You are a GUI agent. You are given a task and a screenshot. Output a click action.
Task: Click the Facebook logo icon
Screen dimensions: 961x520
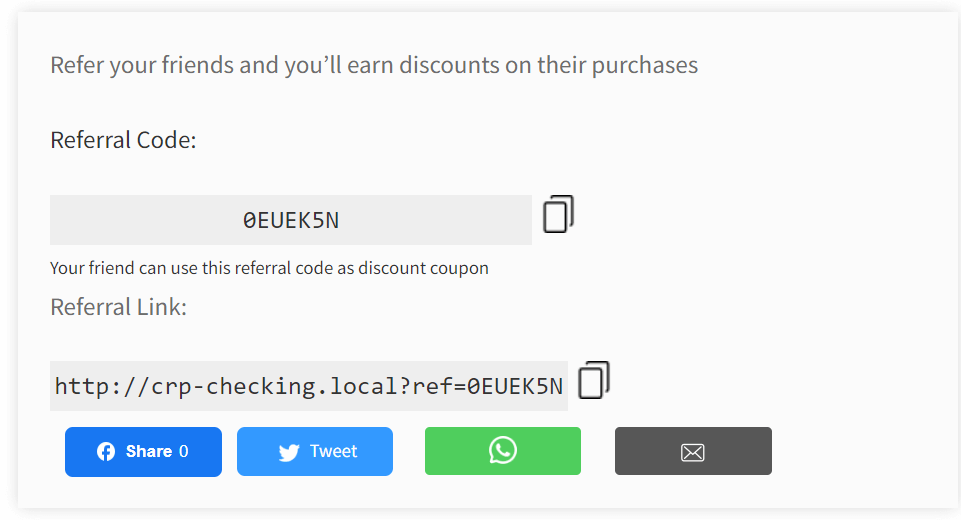(106, 451)
